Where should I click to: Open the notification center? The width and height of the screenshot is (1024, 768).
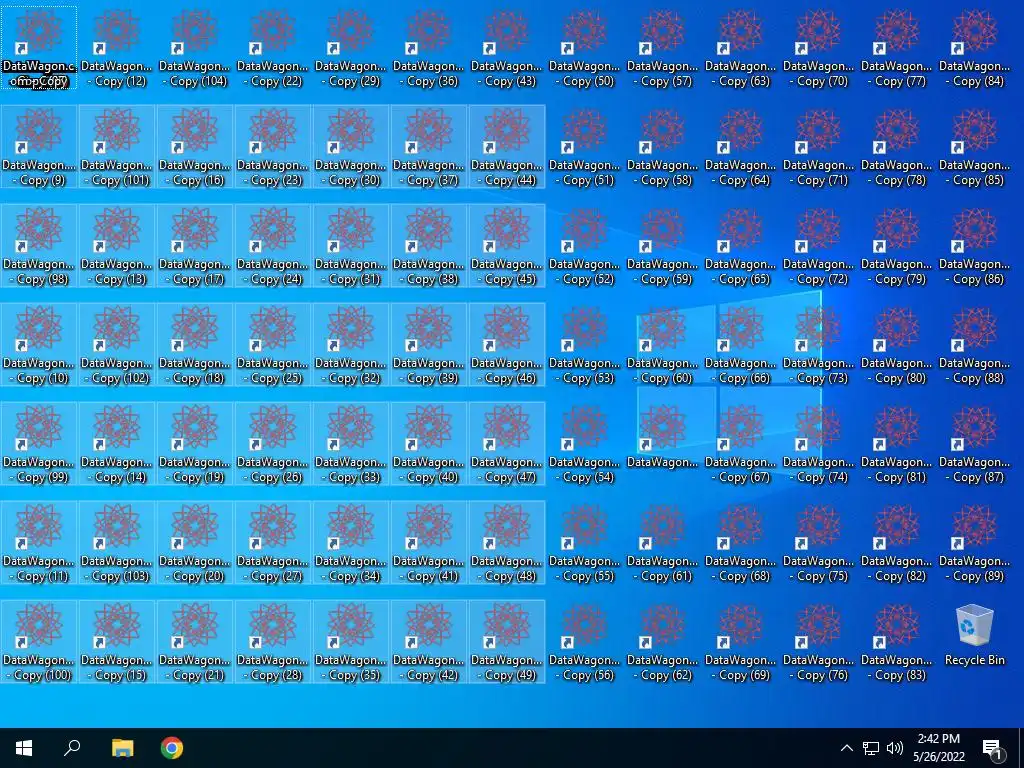993,748
